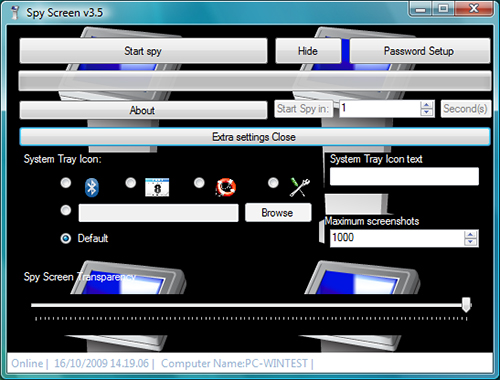Viewport: 500px width, 380px height.
Task: Start the spy session
Action: [143, 51]
